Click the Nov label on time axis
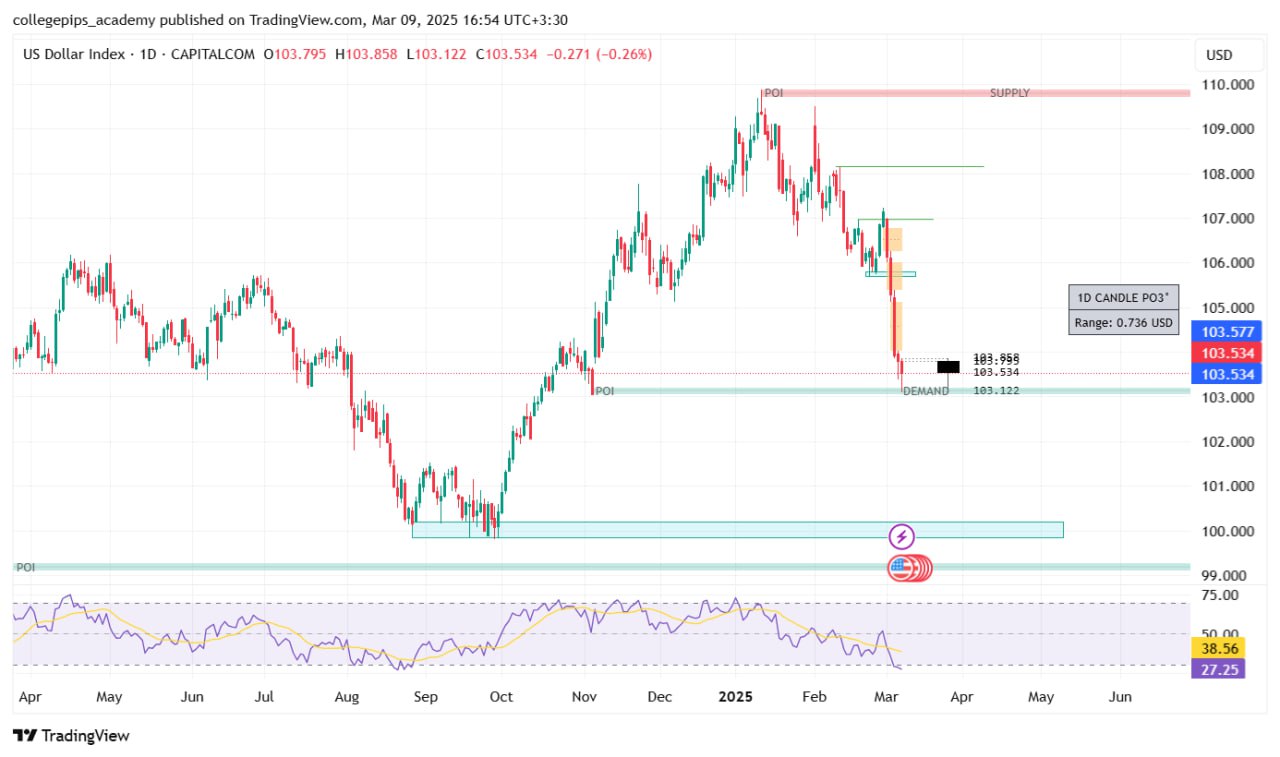The height and width of the screenshot is (757, 1280). click(585, 697)
